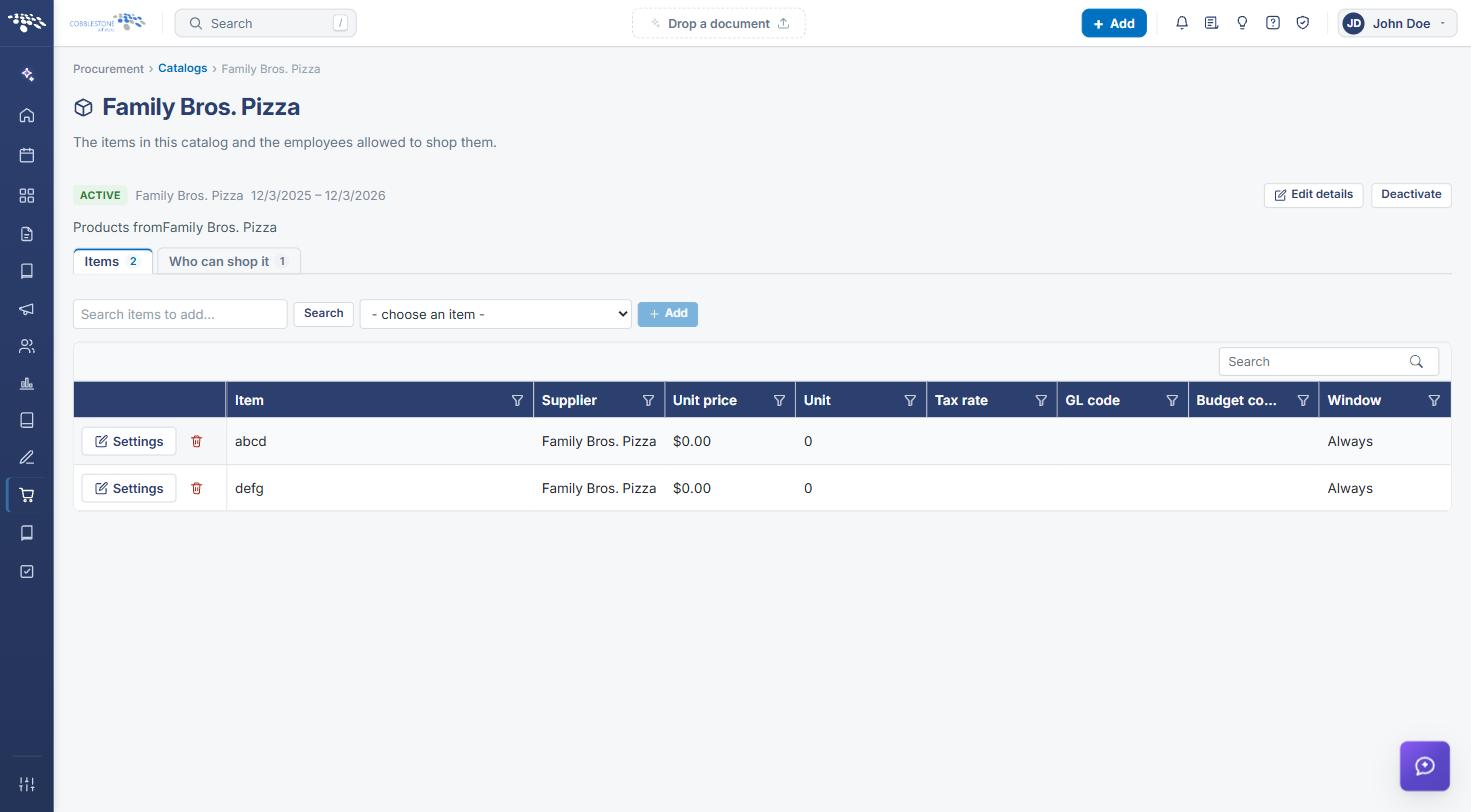Open the shopping cart procurement sidebar icon
The image size is (1471, 812).
click(x=27, y=495)
